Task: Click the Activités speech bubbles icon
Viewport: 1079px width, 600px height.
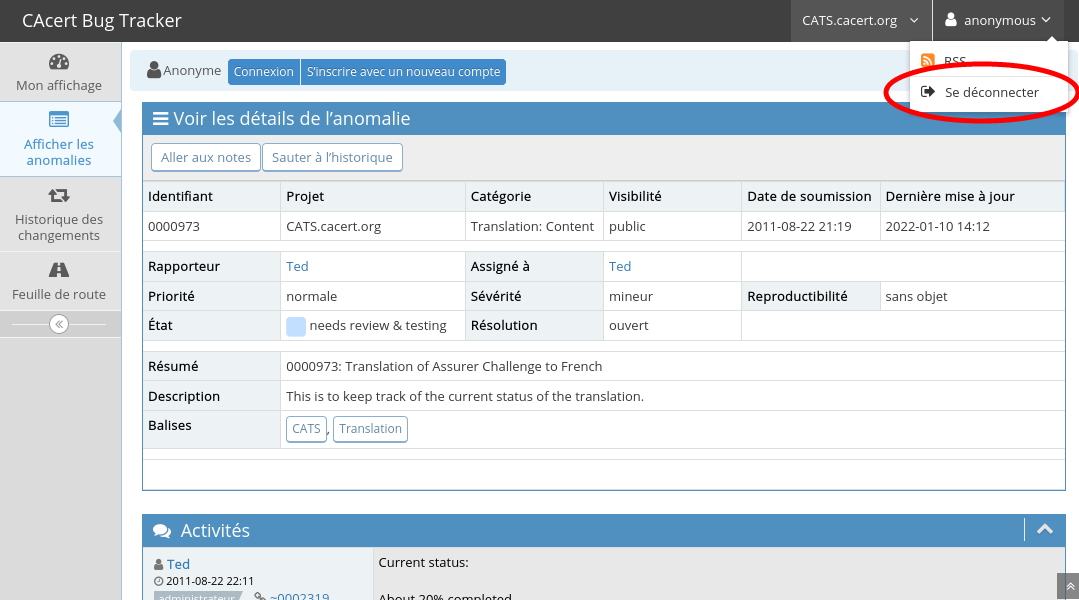Action: (161, 531)
